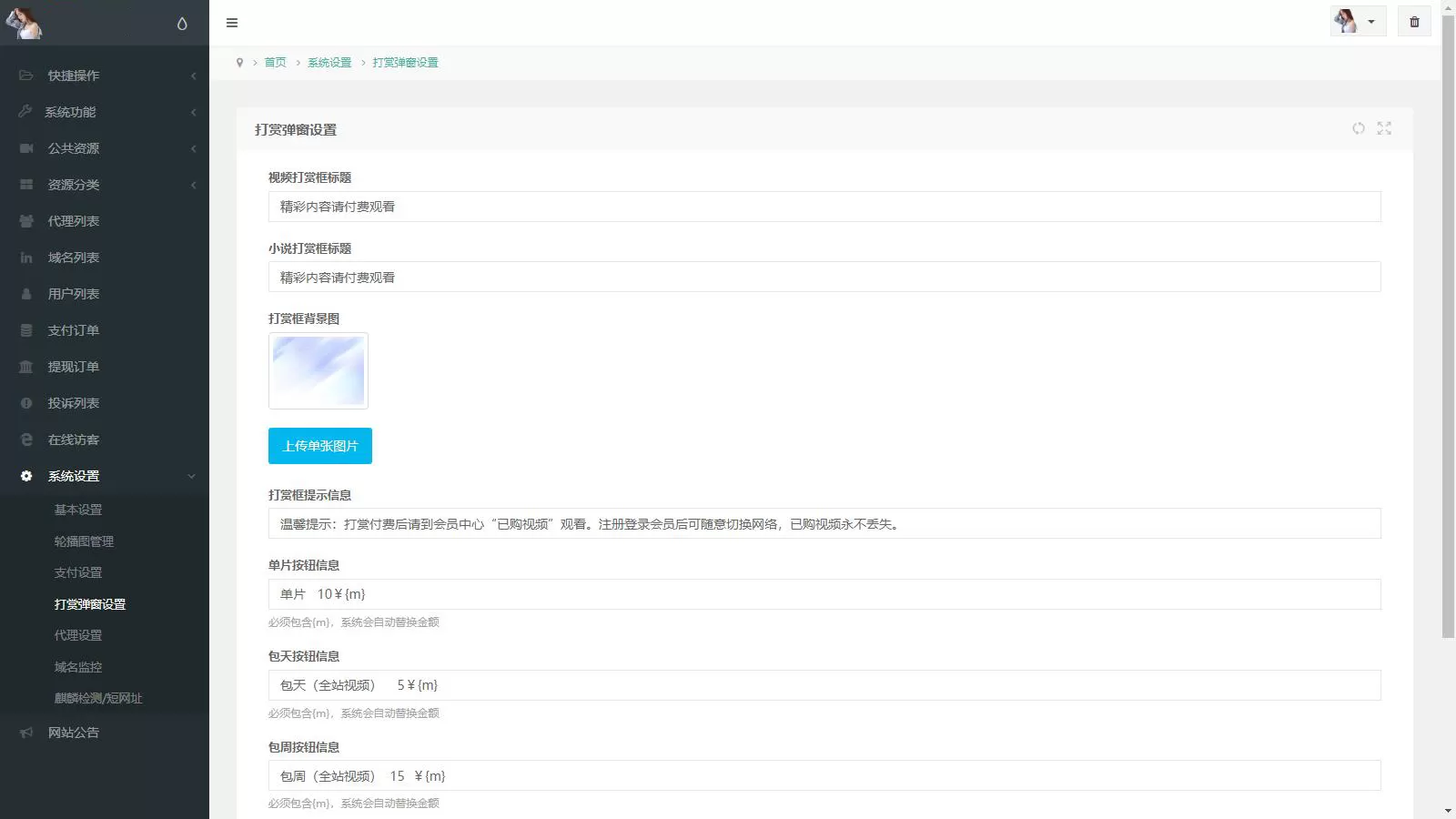1456x819 pixels.
Task: Click the fullscreen expand icon on the panel
Action: [1384, 128]
